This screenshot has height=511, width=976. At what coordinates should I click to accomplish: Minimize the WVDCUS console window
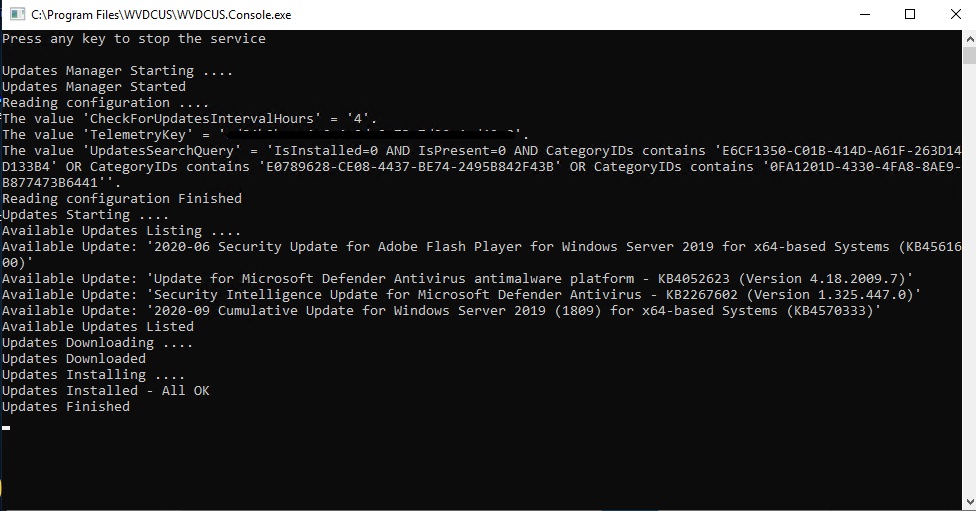point(865,15)
